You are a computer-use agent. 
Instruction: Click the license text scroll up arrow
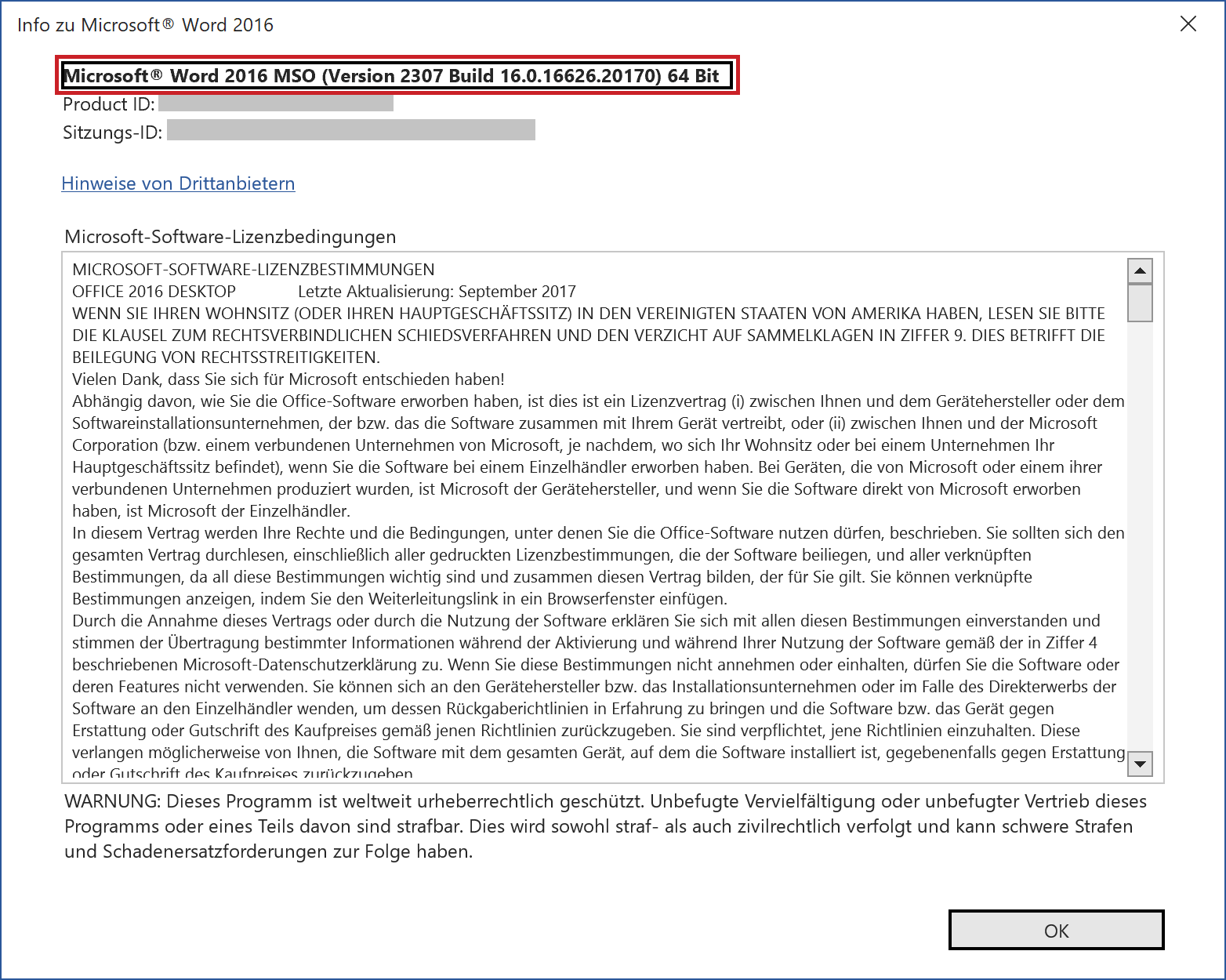point(1140,271)
